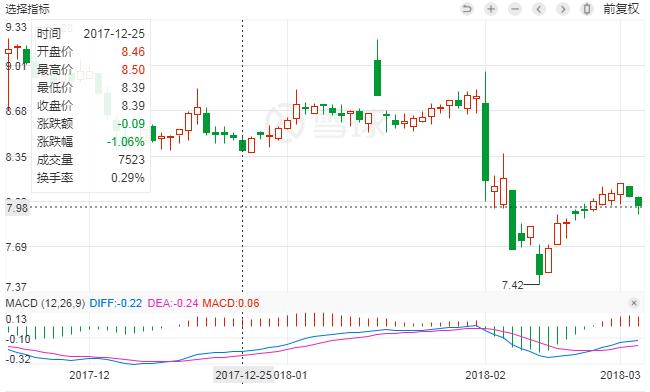The height and width of the screenshot is (392, 650).
Task: Click the 2018-03 date axis label
Action: pos(621,375)
